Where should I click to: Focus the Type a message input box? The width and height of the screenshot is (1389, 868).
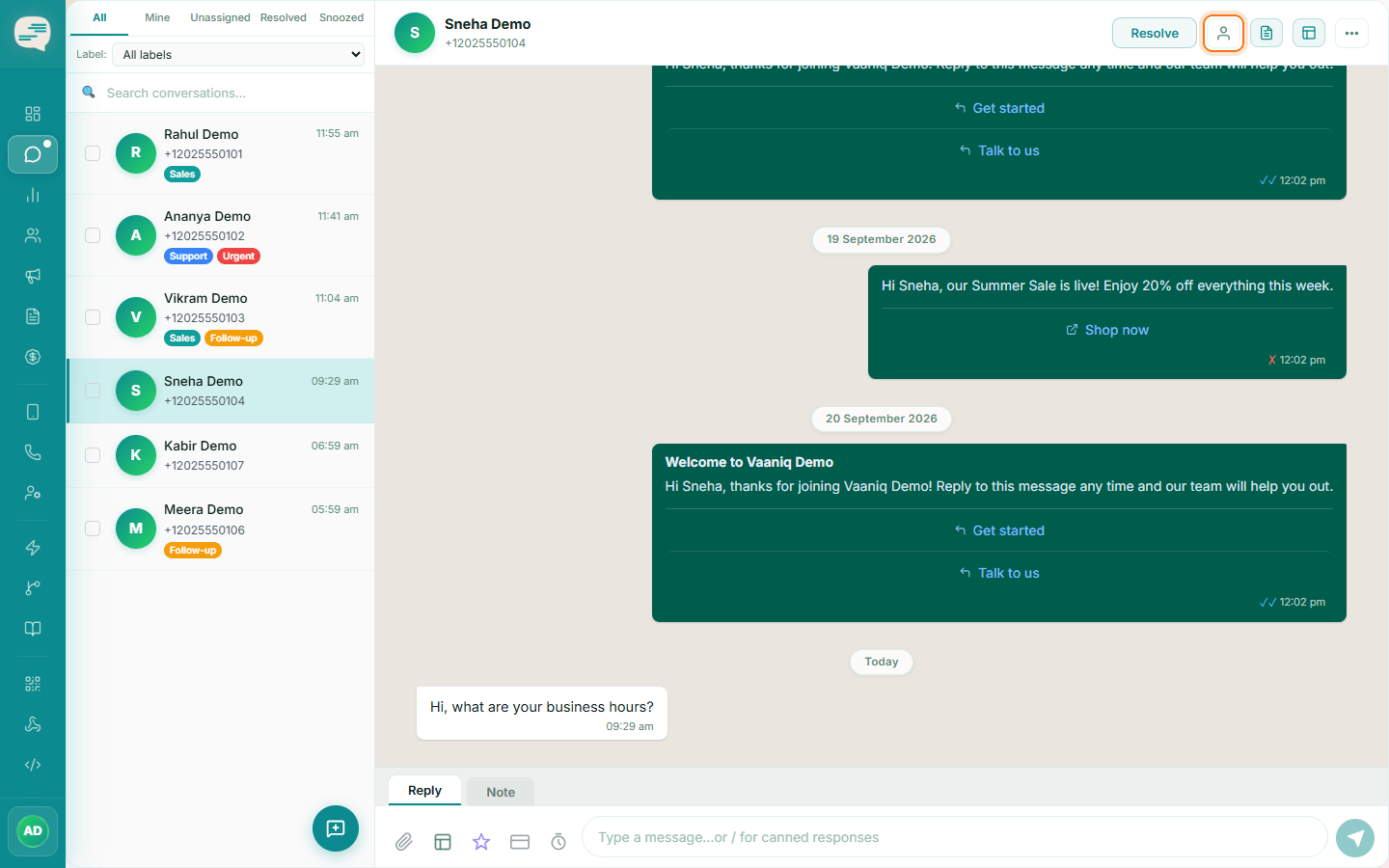point(955,837)
